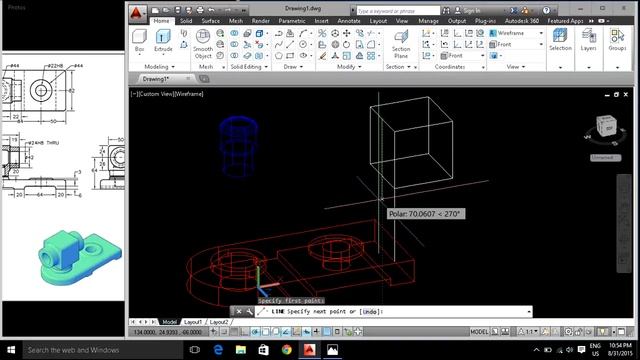Click the Move tool in Modify panel
The width and height of the screenshot is (640, 360).
(x=347, y=33)
